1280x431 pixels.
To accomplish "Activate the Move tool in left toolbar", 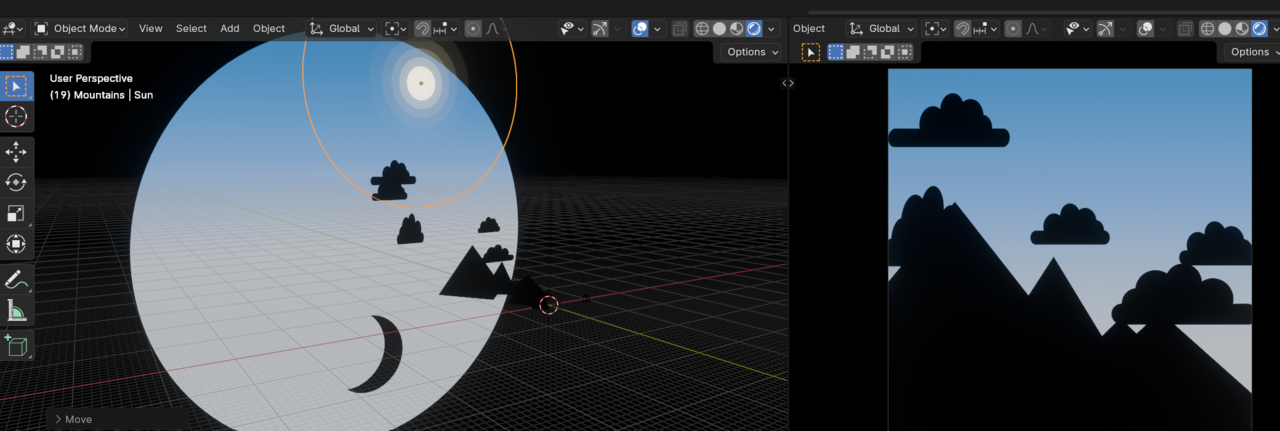I will point(16,152).
